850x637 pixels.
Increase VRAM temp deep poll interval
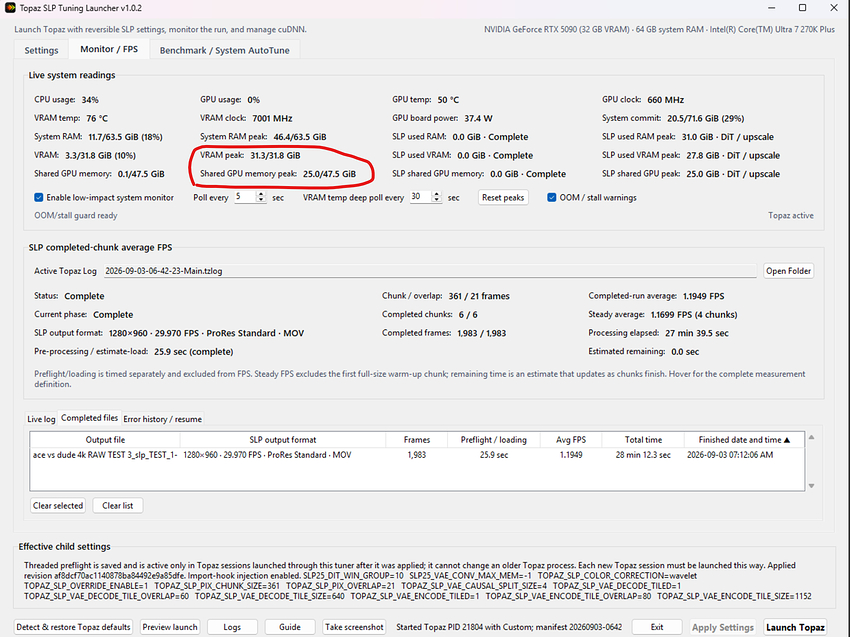coord(436,194)
